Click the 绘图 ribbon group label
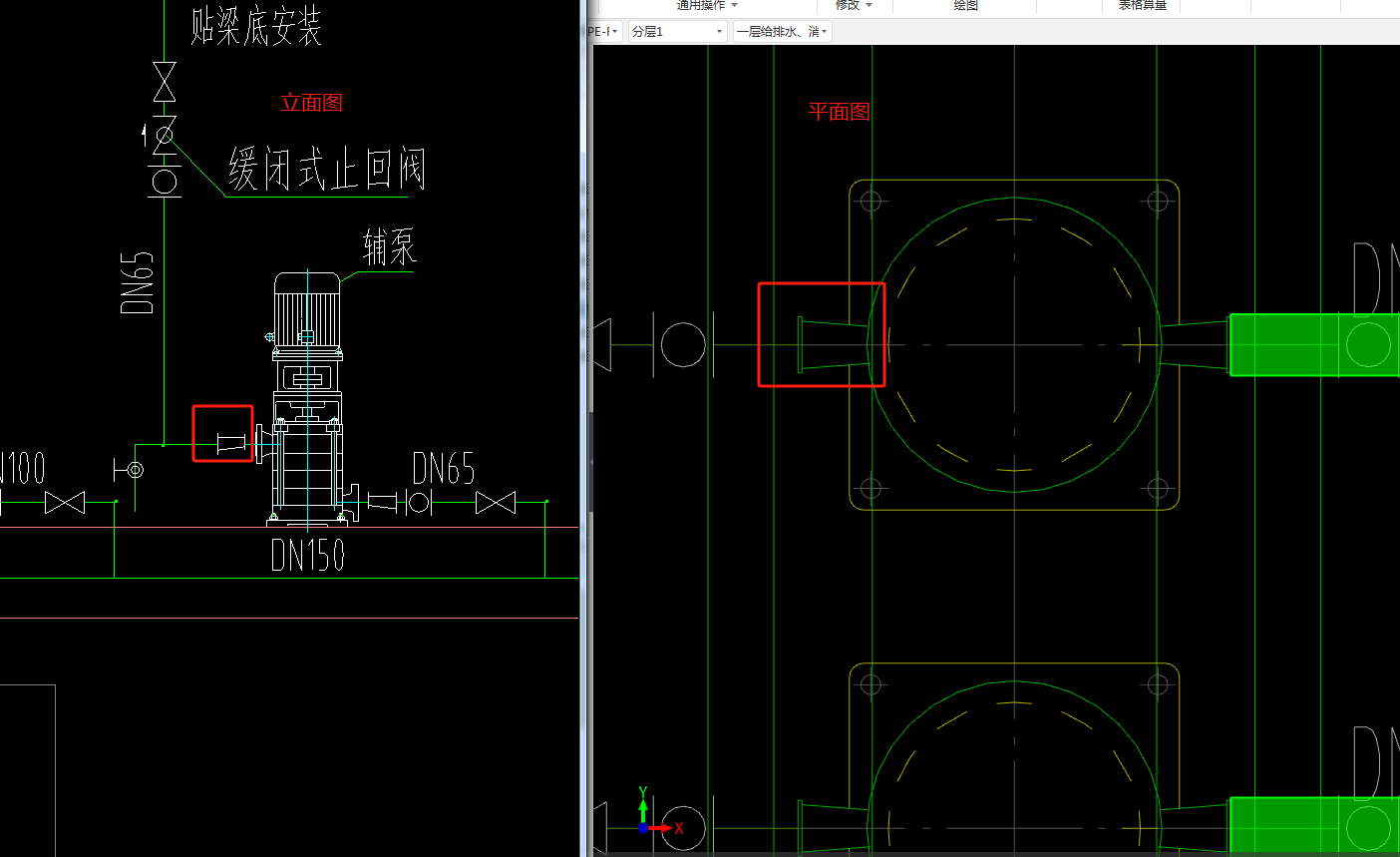The height and width of the screenshot is (857, 1400). click(x=965, y=6)
